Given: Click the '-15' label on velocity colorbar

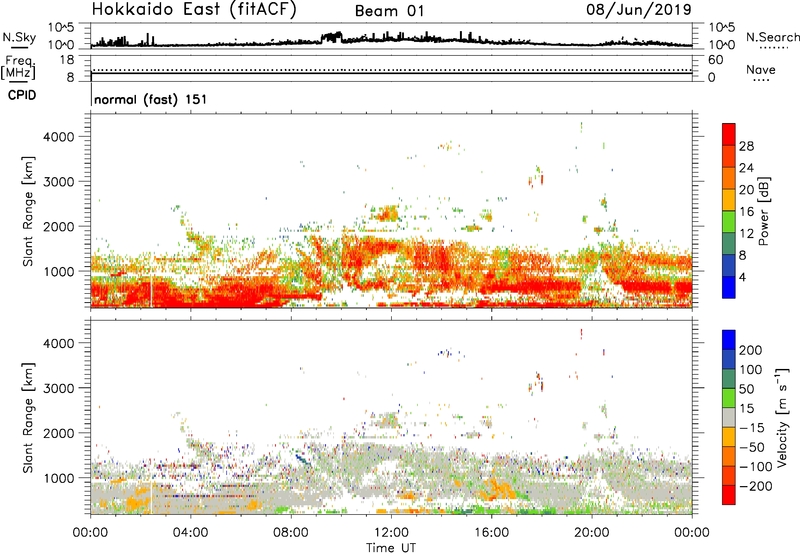Looking at the screenshot, I should coord(752,427).
